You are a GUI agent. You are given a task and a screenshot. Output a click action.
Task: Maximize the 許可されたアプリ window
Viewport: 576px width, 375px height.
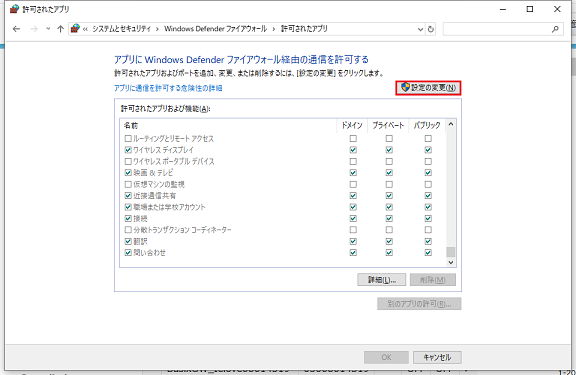tap(530, 9)
